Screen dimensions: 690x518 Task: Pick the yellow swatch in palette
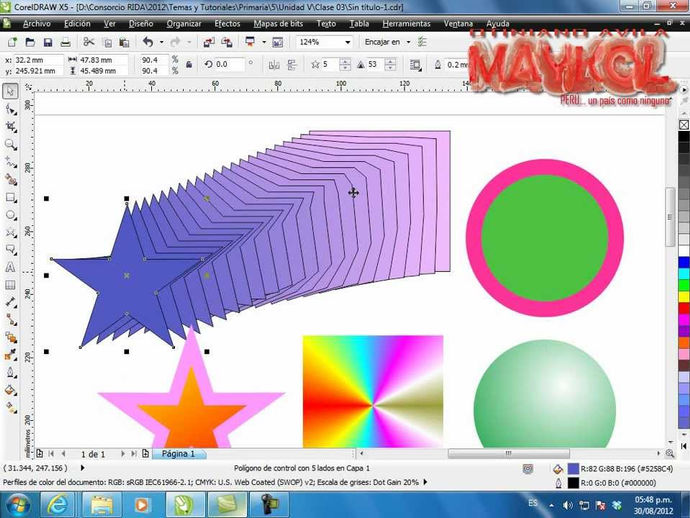pyautogui.click(x=684, y=297)
